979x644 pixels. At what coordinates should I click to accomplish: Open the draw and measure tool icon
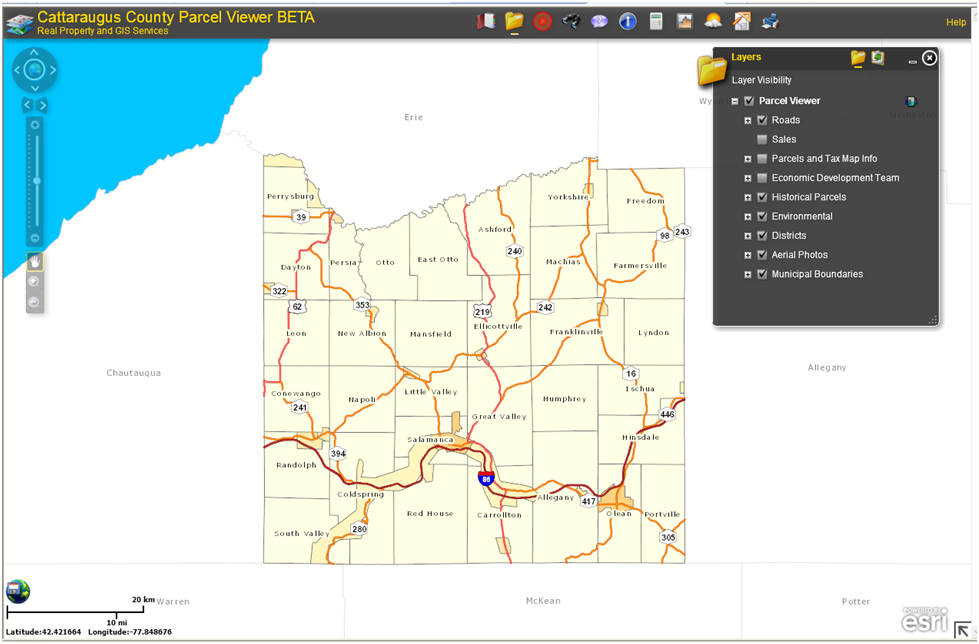[x=741, y=22]
